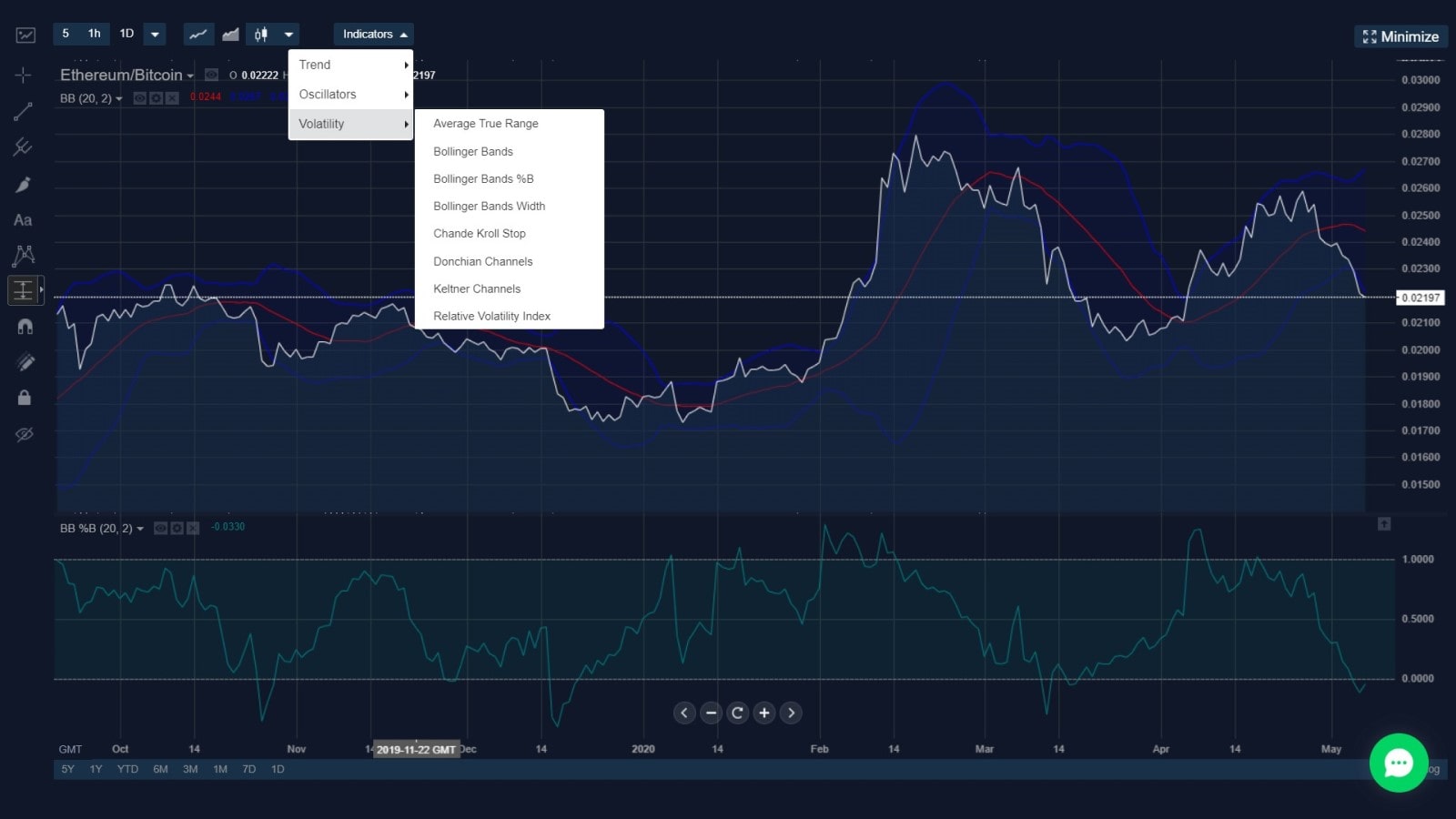Click the Minimize chart button
Screen dimensions: 1456x819
(1400, 36)
